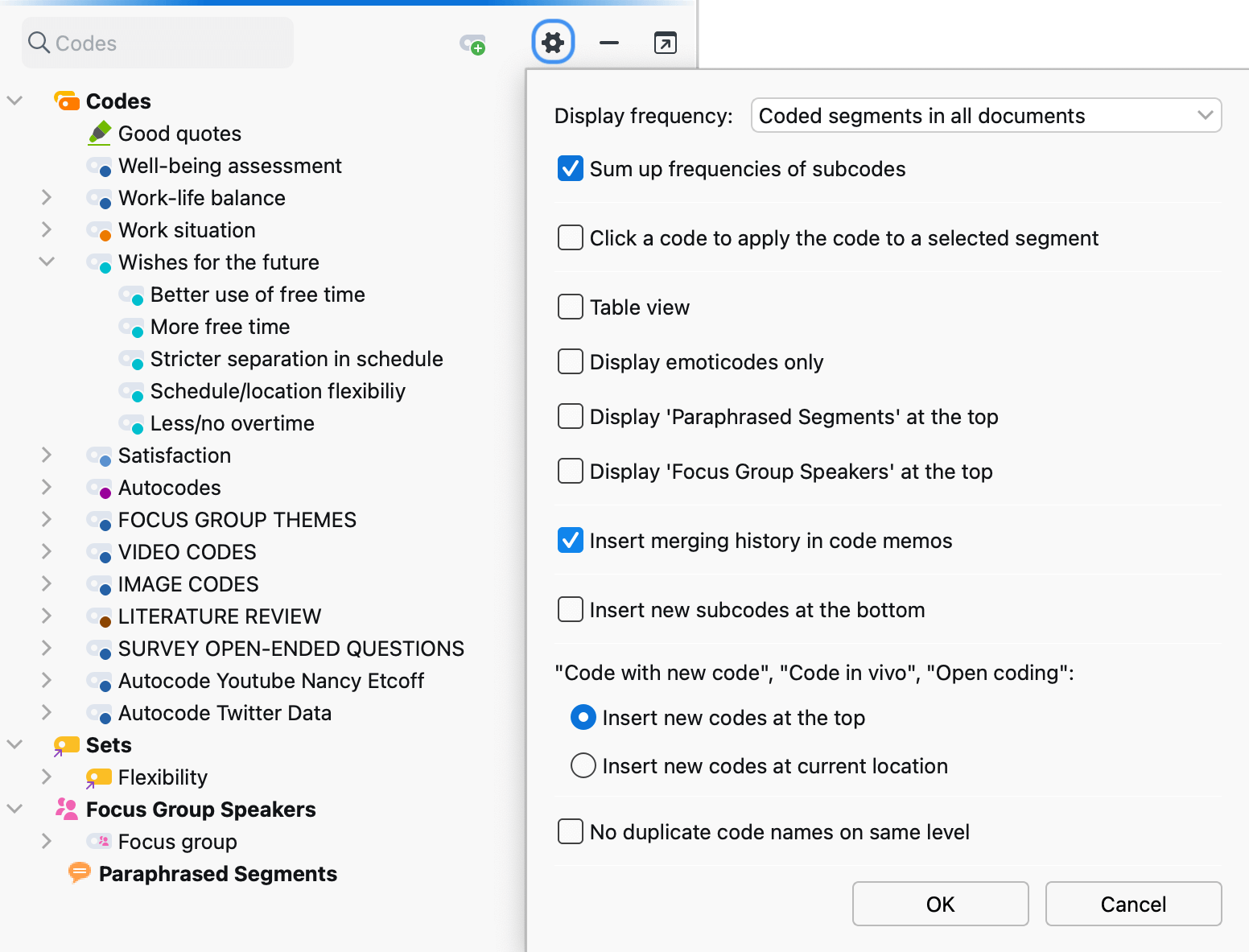Click the undock window arrow icon

click(x=666, y=43)
